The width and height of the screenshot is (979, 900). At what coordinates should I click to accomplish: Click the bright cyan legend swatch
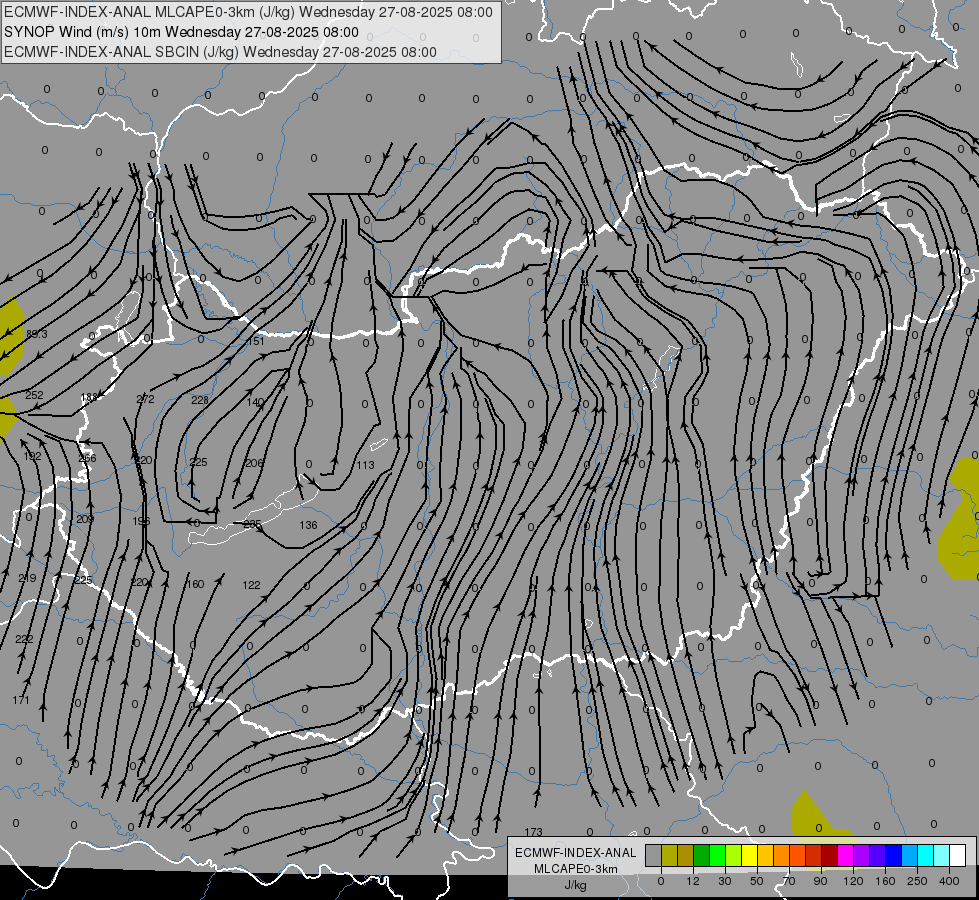click(x=926, y=855)
